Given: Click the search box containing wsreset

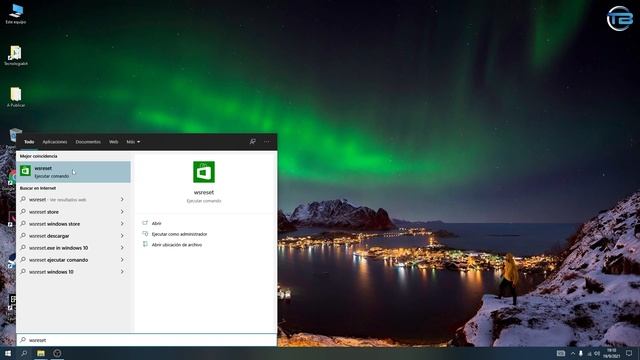Looking at the screenshot, I should [x=147, y=340].
